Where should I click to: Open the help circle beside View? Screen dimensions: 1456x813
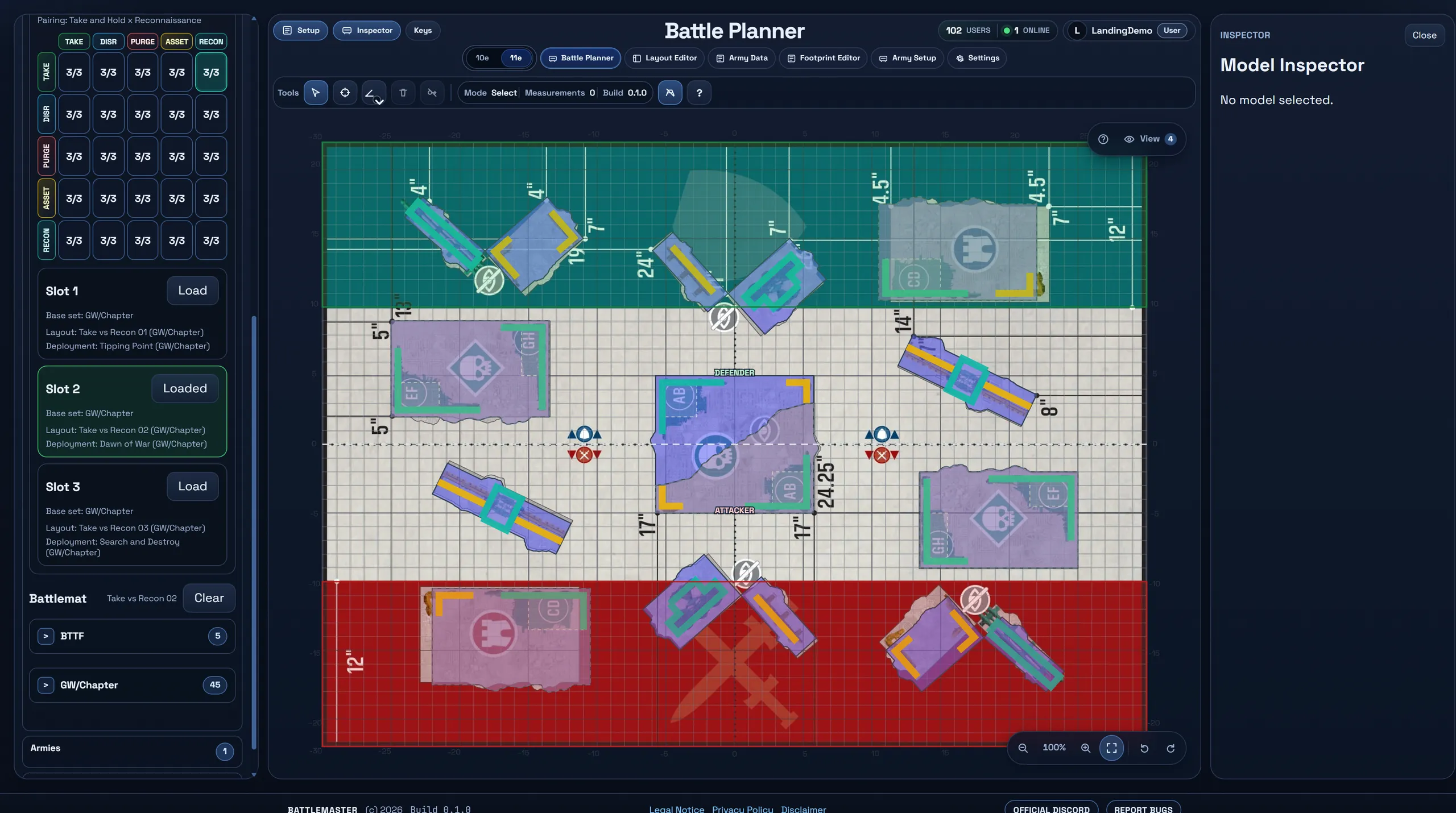(x=1103, y=139)
